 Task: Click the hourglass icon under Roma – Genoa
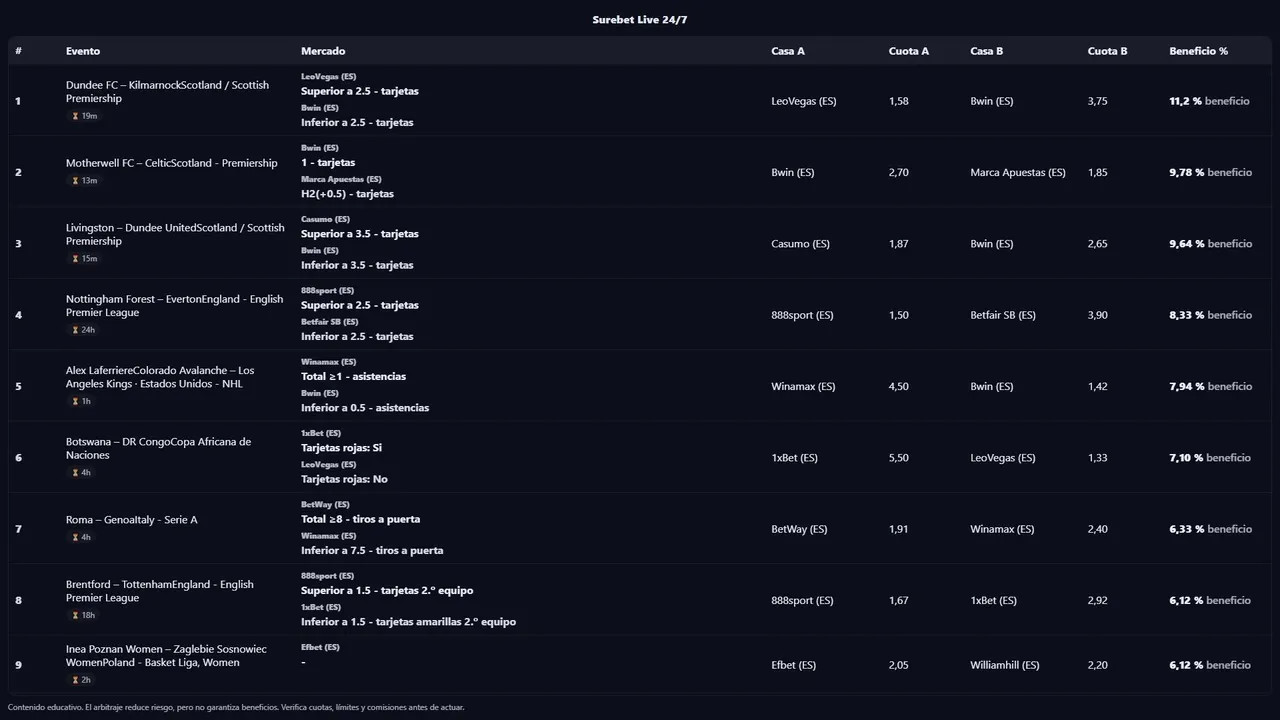[75, 538]
